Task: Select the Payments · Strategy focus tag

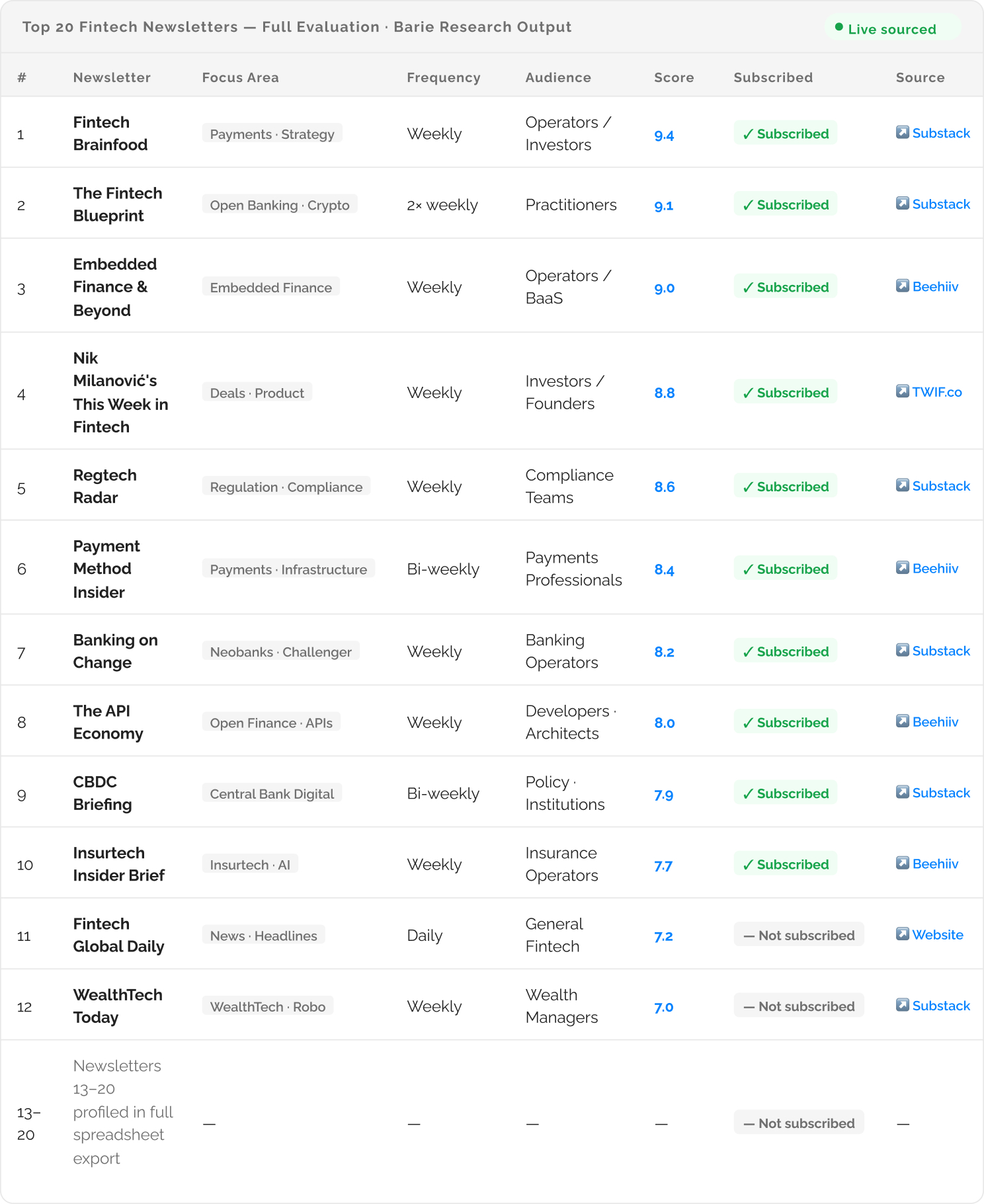Action: [272, 134]
